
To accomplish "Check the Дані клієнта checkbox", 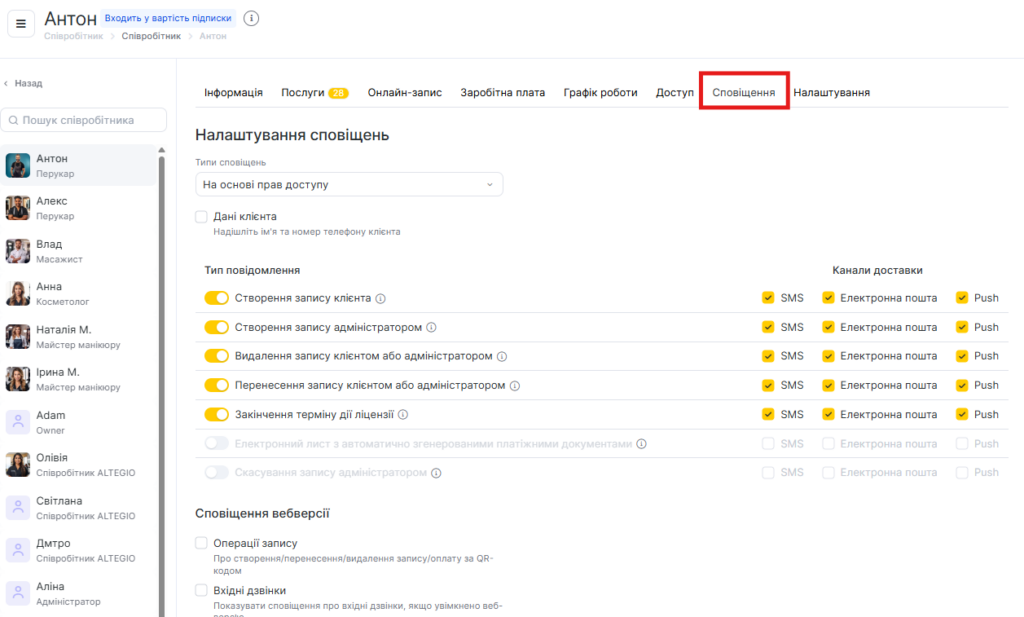I will [201, 216].
